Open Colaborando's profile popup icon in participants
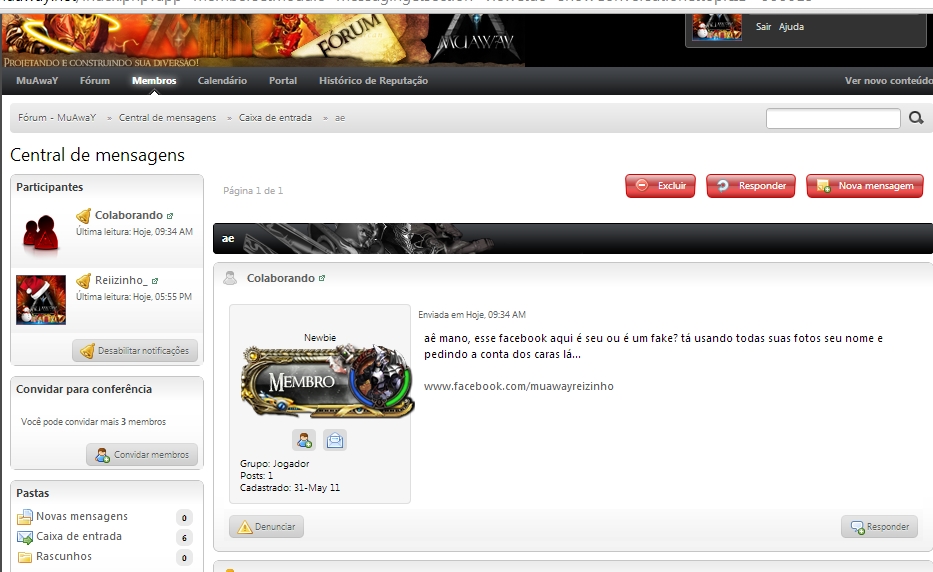This screenshot has height=572, width=933. click(170, 216)
